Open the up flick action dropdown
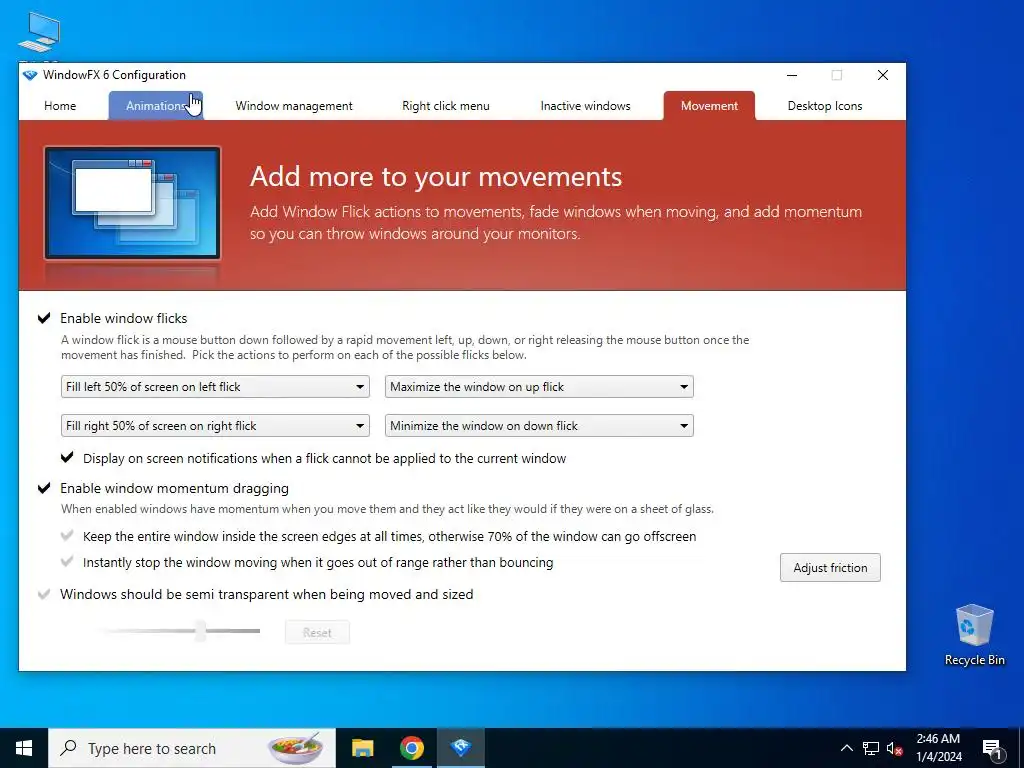Viewport: 1024px width, 768px height. pos(539,387)
